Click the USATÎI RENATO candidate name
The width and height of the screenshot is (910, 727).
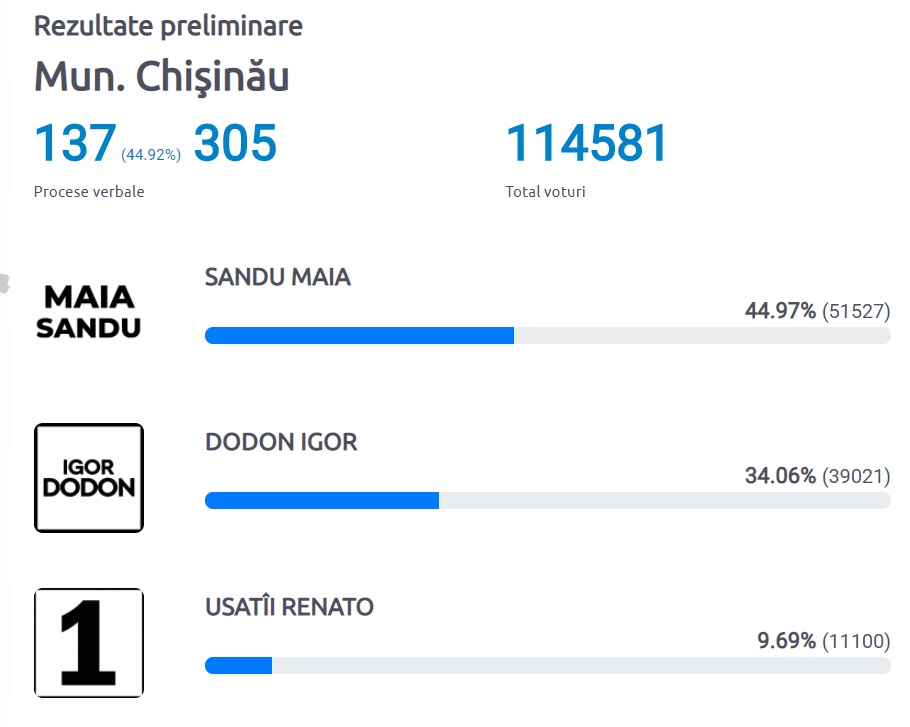tap(289, 607)
